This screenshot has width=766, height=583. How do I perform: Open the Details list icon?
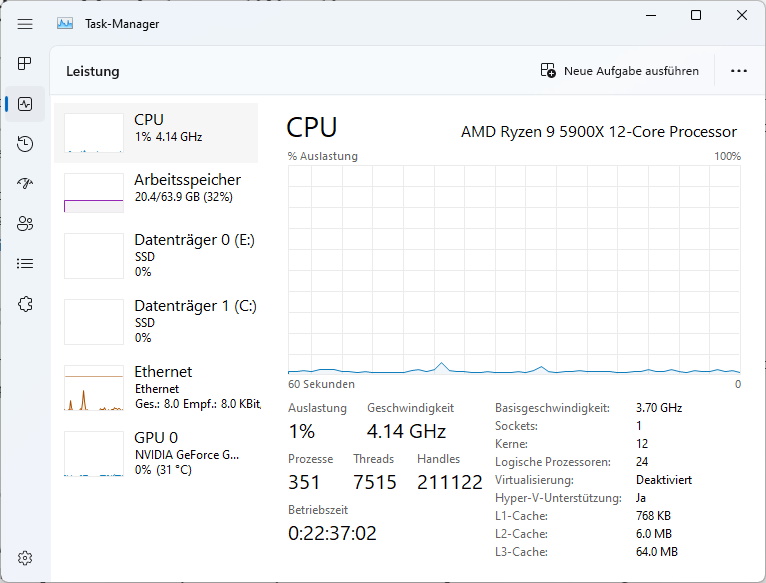point(25,264)
